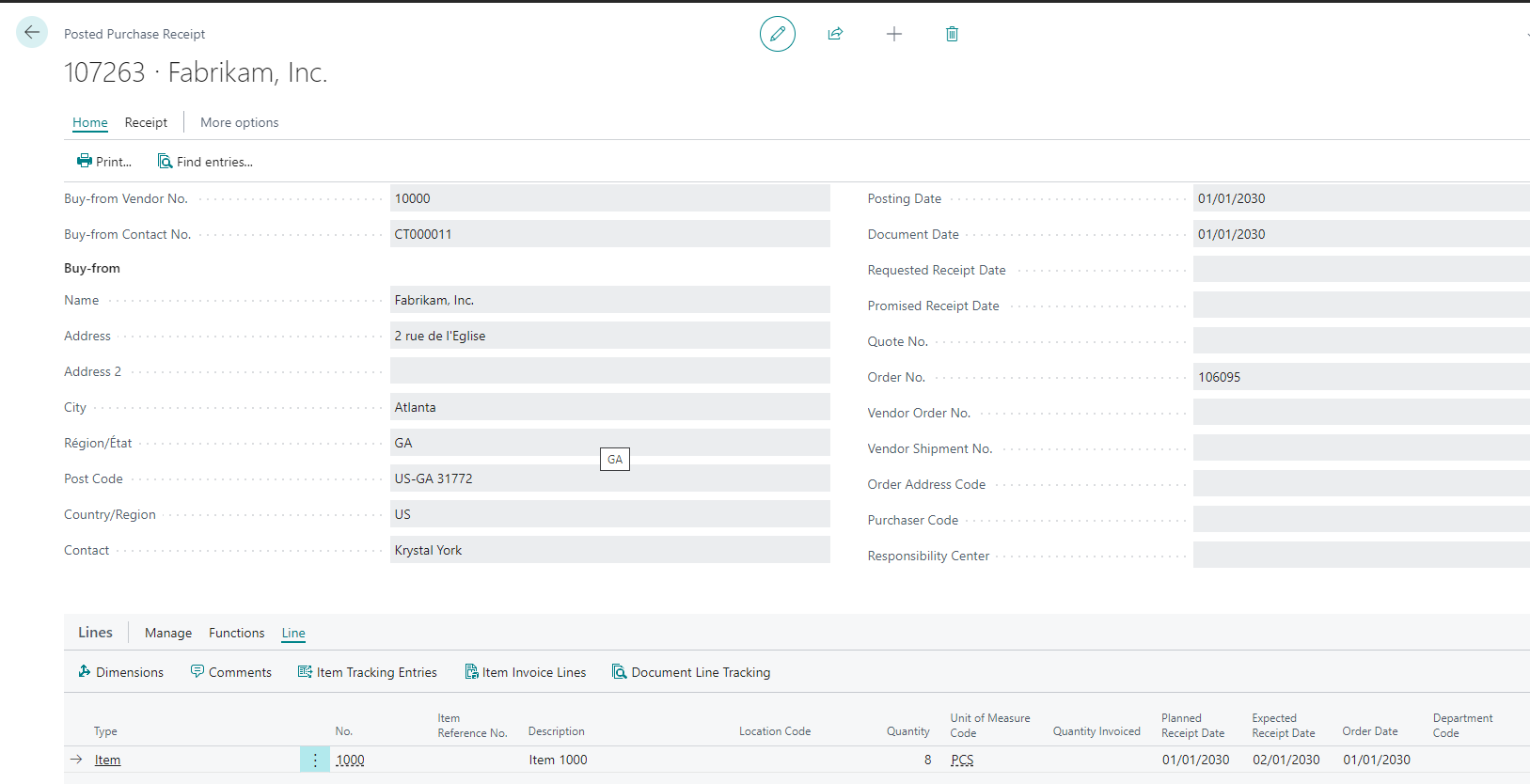Click the Contact field Krystal York
The width and height of the screenshot is (1530, 784).
coord(610,550)
